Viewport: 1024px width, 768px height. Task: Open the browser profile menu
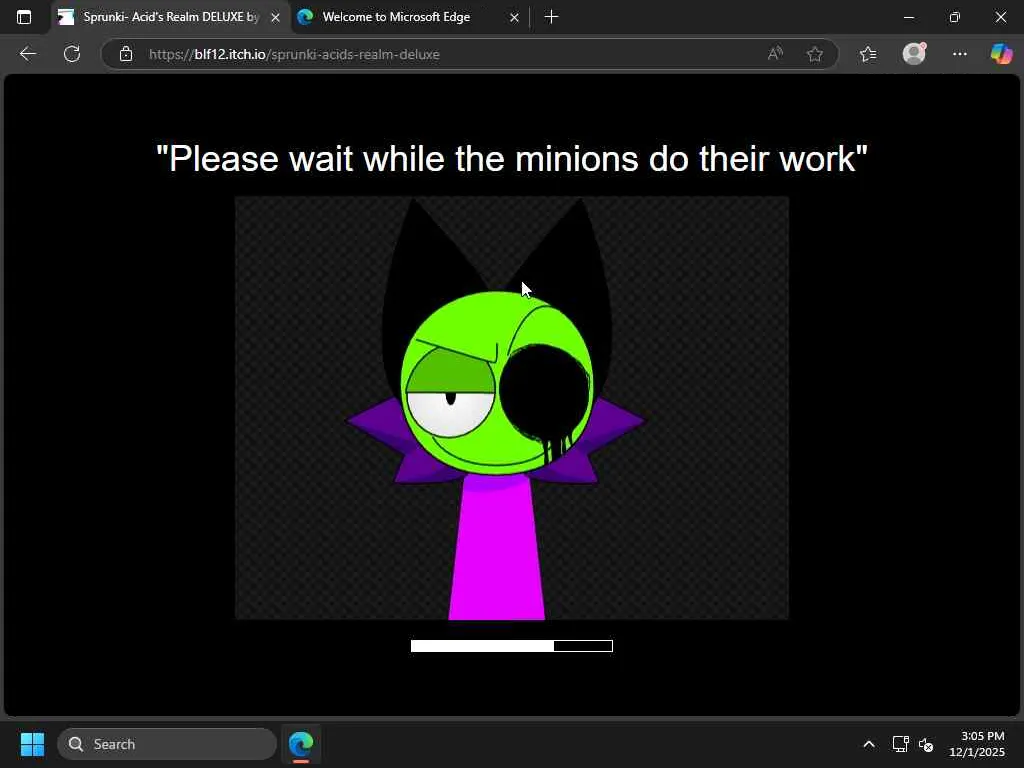914,54
